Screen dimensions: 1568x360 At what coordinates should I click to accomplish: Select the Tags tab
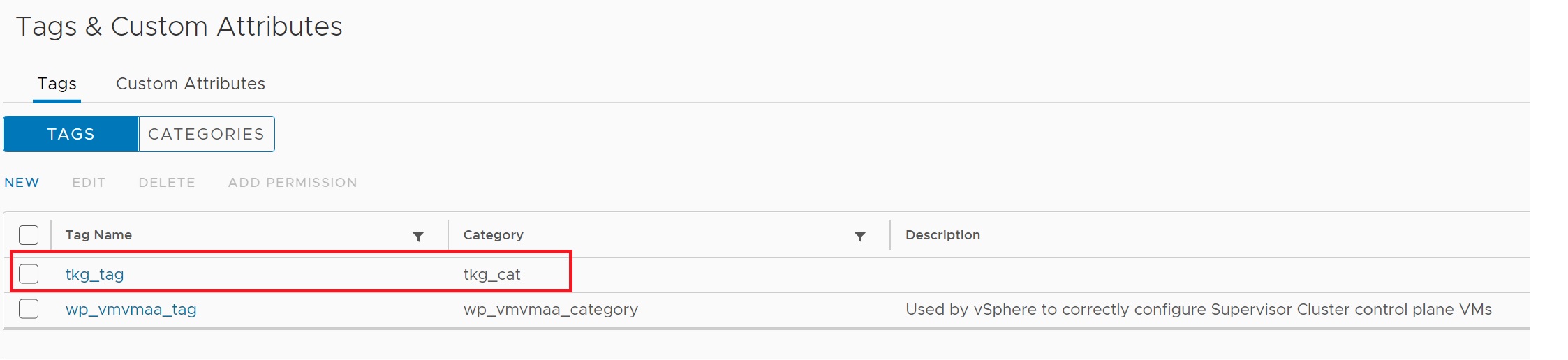point(57,84)
